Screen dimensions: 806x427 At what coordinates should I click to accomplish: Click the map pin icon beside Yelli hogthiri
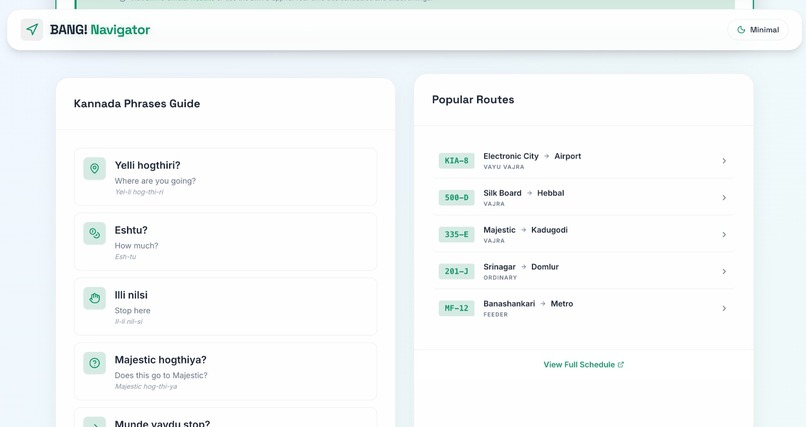coord(95,169)
